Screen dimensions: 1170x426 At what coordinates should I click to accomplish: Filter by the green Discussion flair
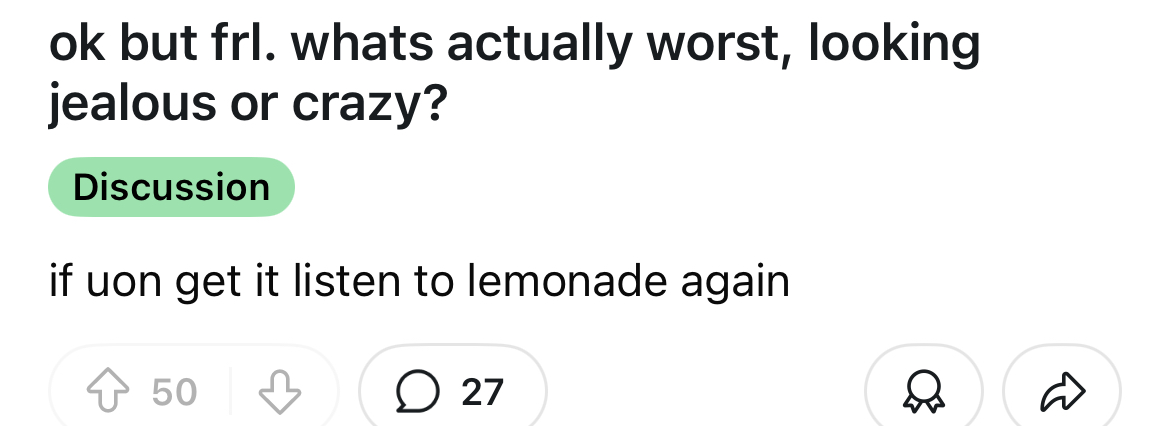(172, 187)
